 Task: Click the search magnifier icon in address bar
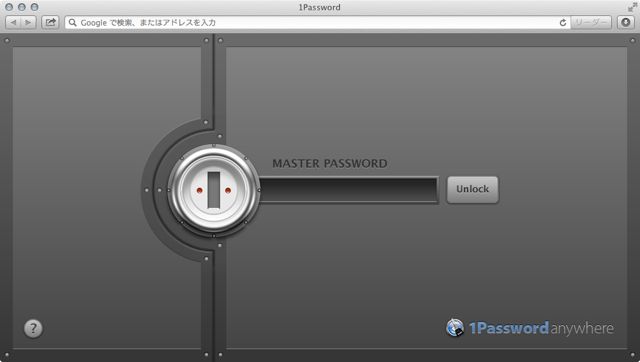[x=72, y=22]
